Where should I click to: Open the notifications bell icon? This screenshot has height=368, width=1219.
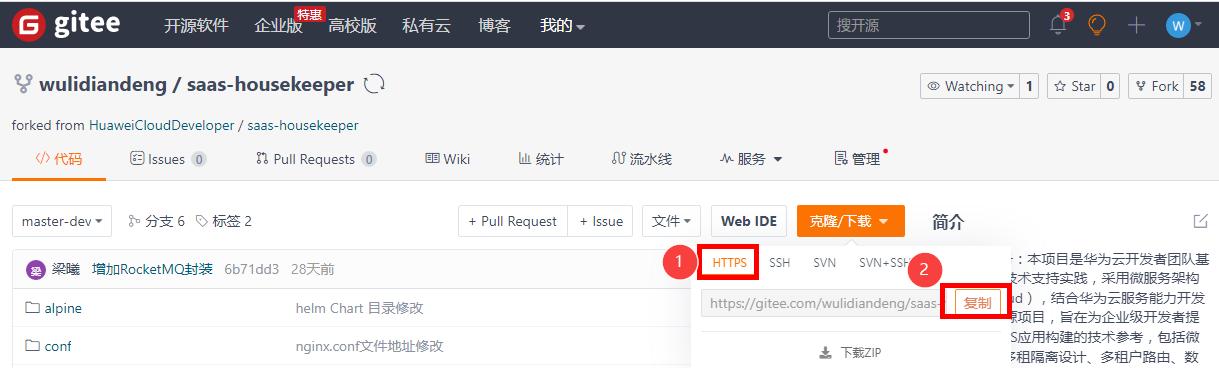click(1058, 25)
